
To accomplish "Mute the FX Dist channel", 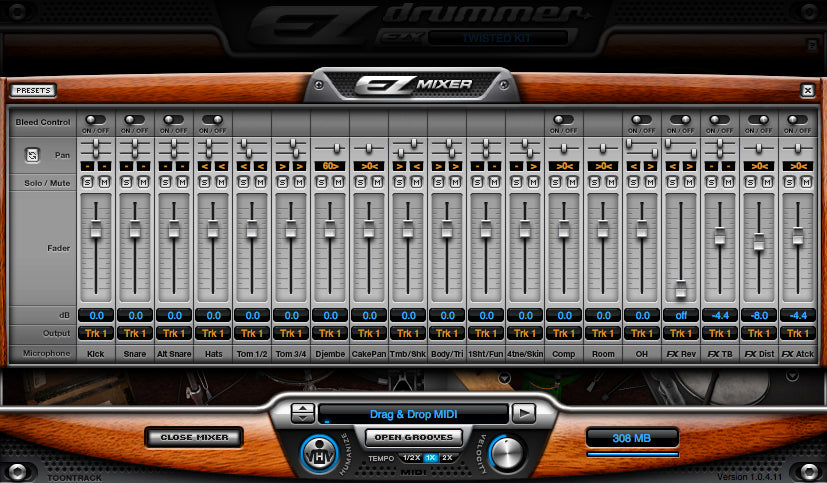I will (765, 183).
